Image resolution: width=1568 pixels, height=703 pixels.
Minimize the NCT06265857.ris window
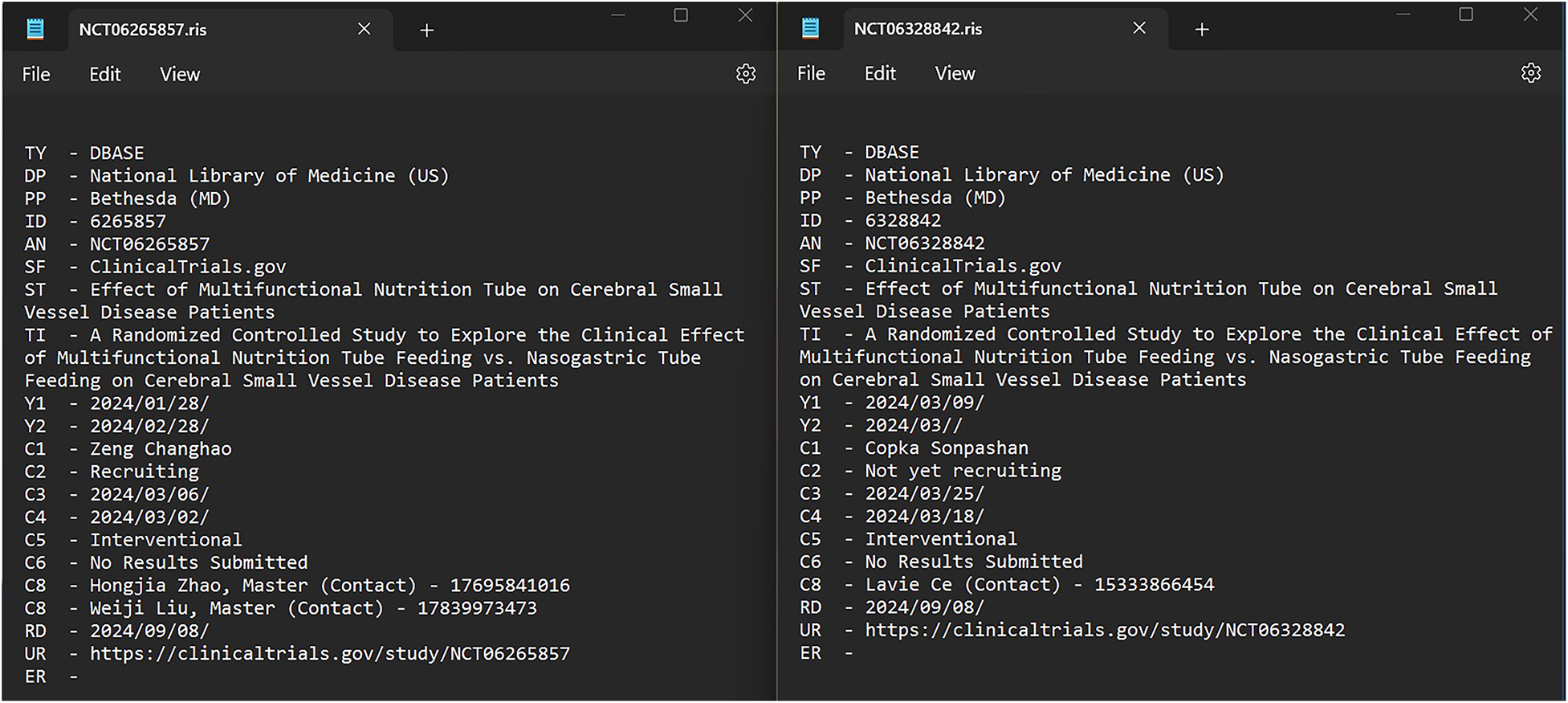pyautogui.click(x=618, y=15)
